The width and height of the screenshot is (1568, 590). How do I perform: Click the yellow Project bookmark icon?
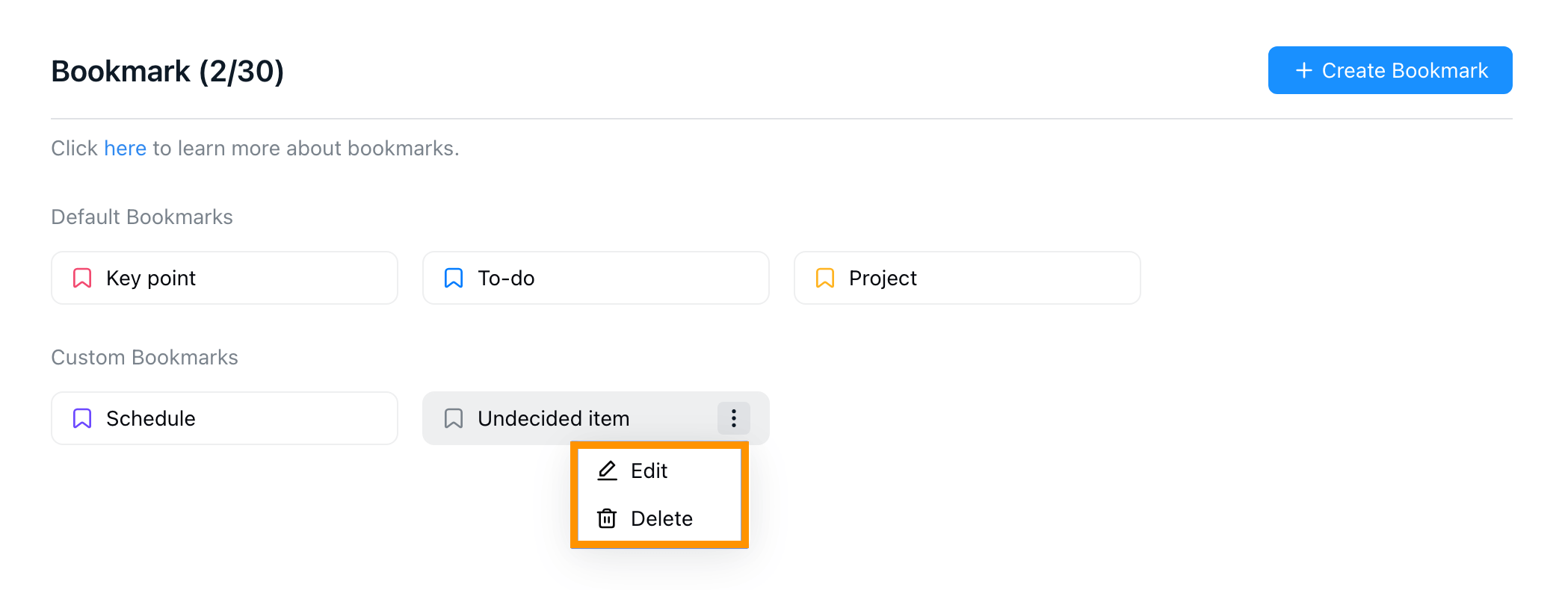coord(825,278)
